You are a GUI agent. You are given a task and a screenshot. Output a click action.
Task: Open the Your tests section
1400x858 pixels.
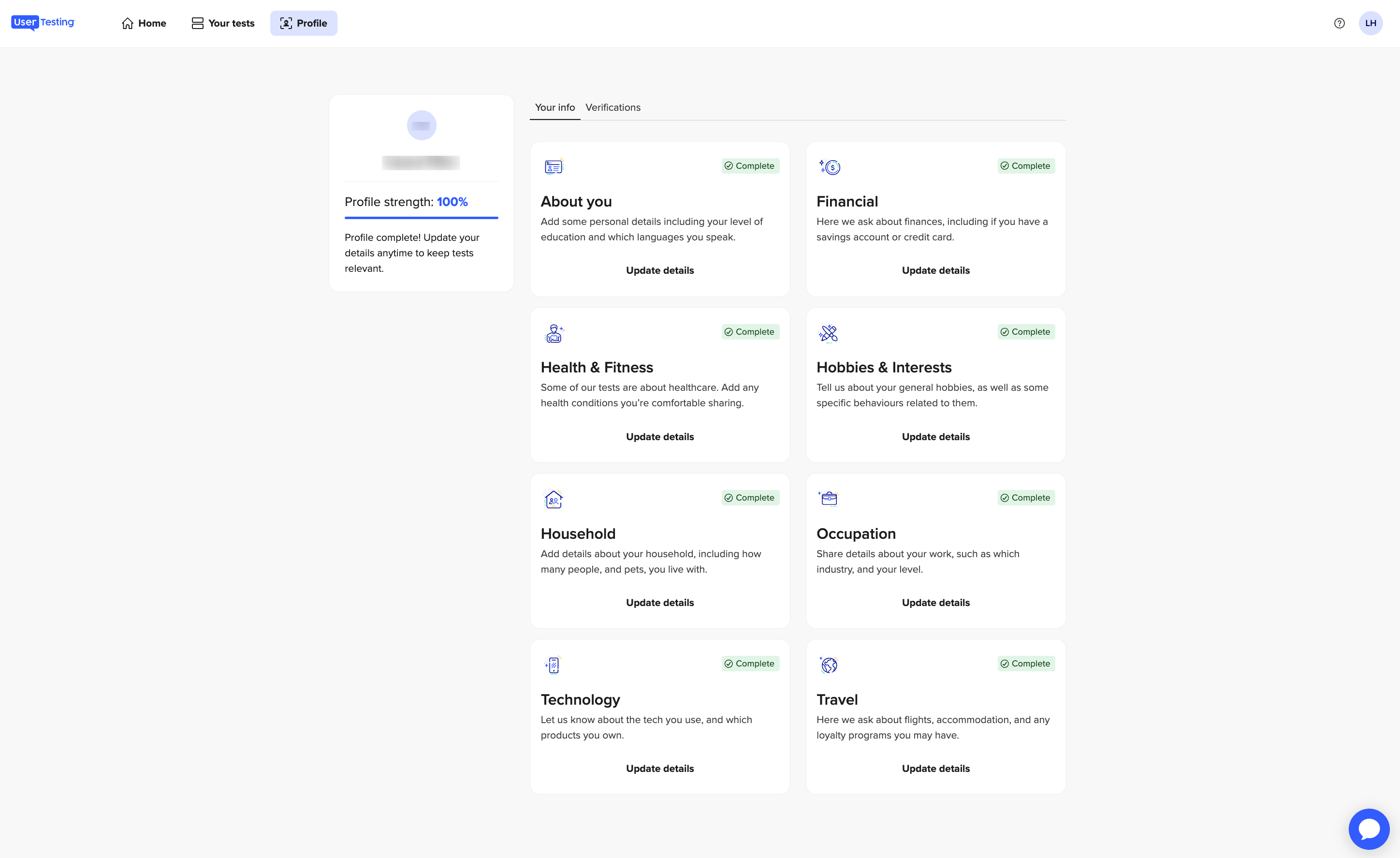(222, 23)
